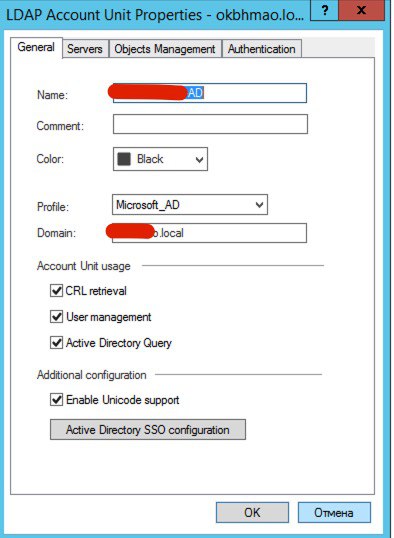Viewport: 394px width, 538px height.
Task: Click inside the Name input field
Action: [x=210, y=93]
